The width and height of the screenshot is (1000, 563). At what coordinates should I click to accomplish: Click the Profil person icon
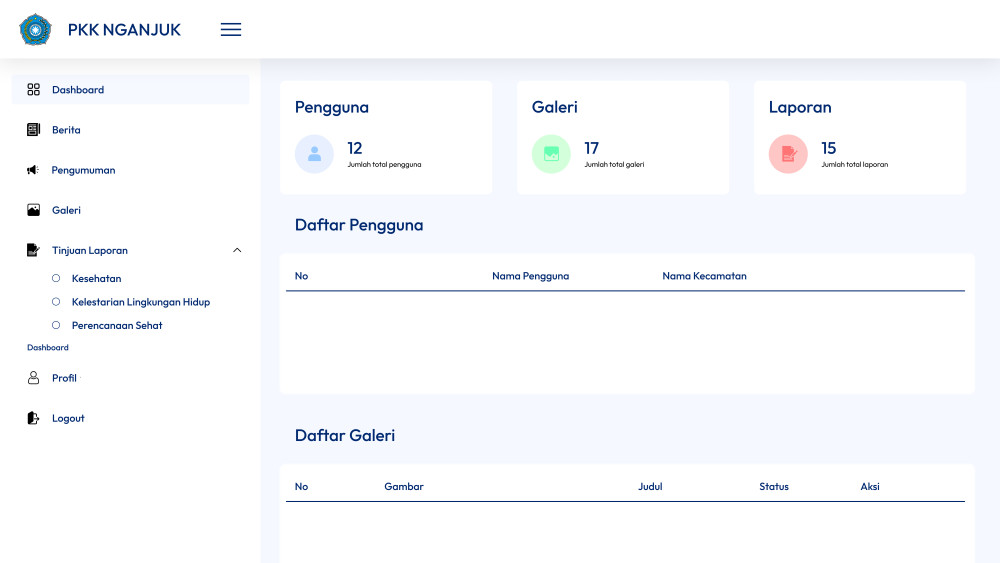(x=34, y=377)
